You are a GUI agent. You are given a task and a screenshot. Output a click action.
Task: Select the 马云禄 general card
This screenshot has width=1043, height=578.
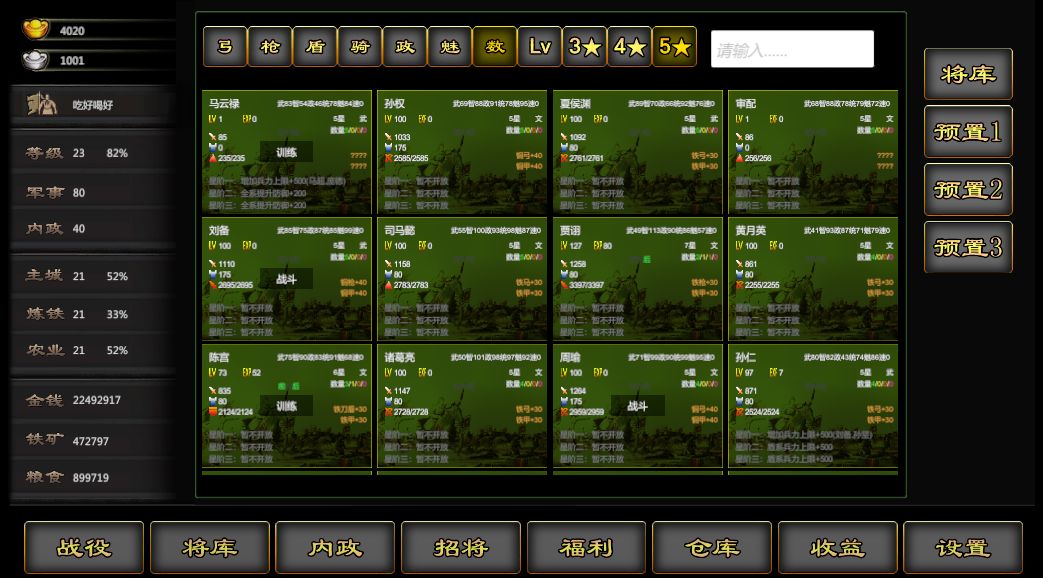(287, 152)
